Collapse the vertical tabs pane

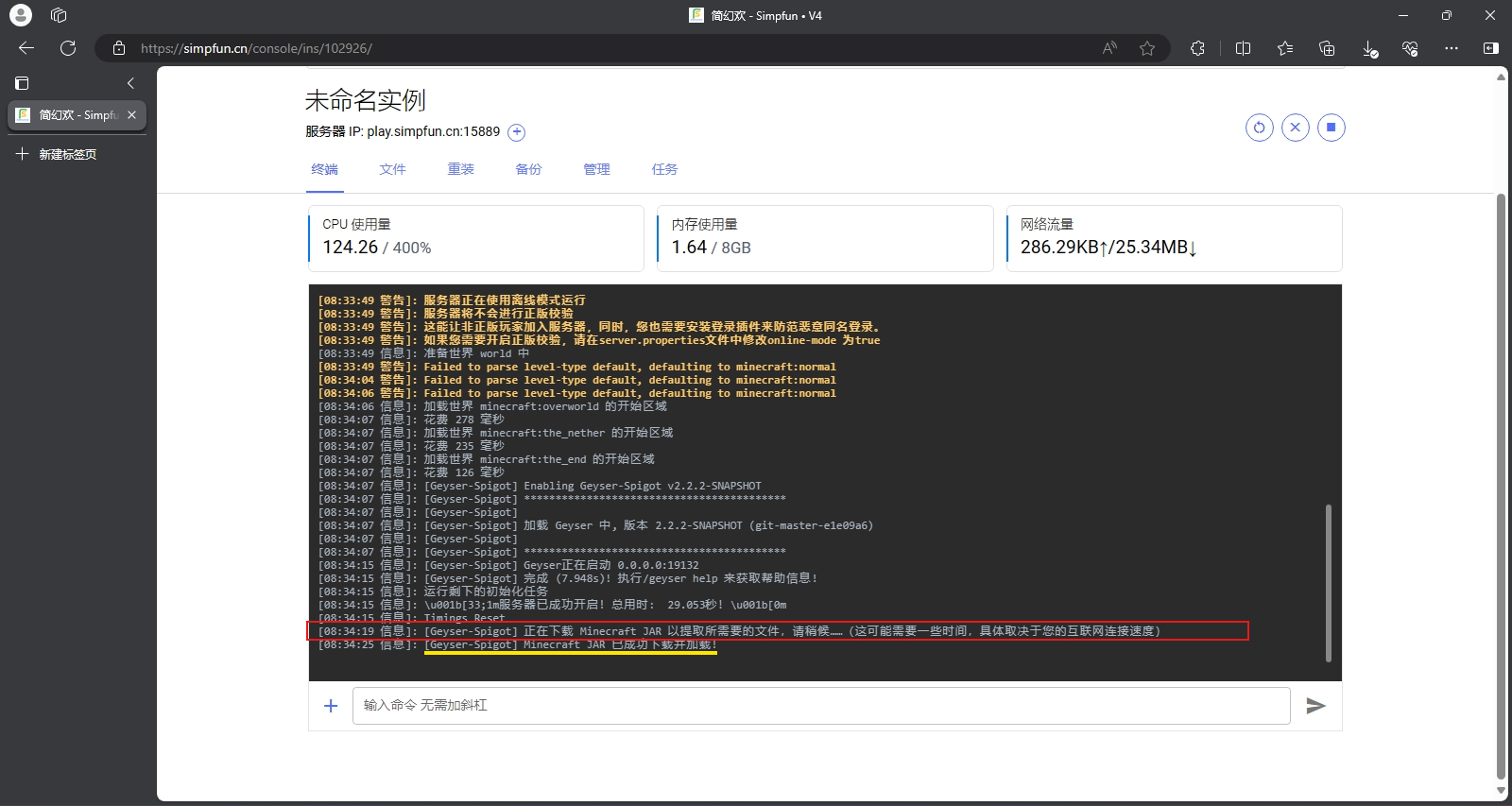coord(130,83)
